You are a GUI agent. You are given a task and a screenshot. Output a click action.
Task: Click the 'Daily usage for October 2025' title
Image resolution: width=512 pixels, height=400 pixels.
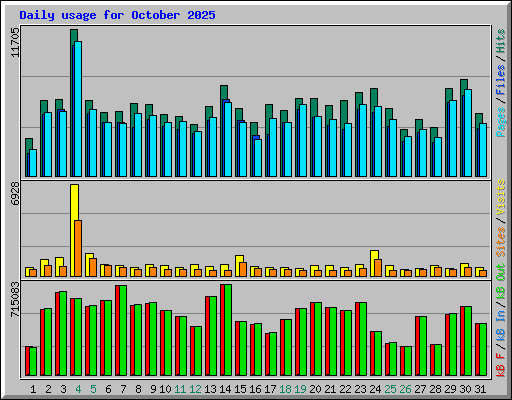(x=117, y=15)
